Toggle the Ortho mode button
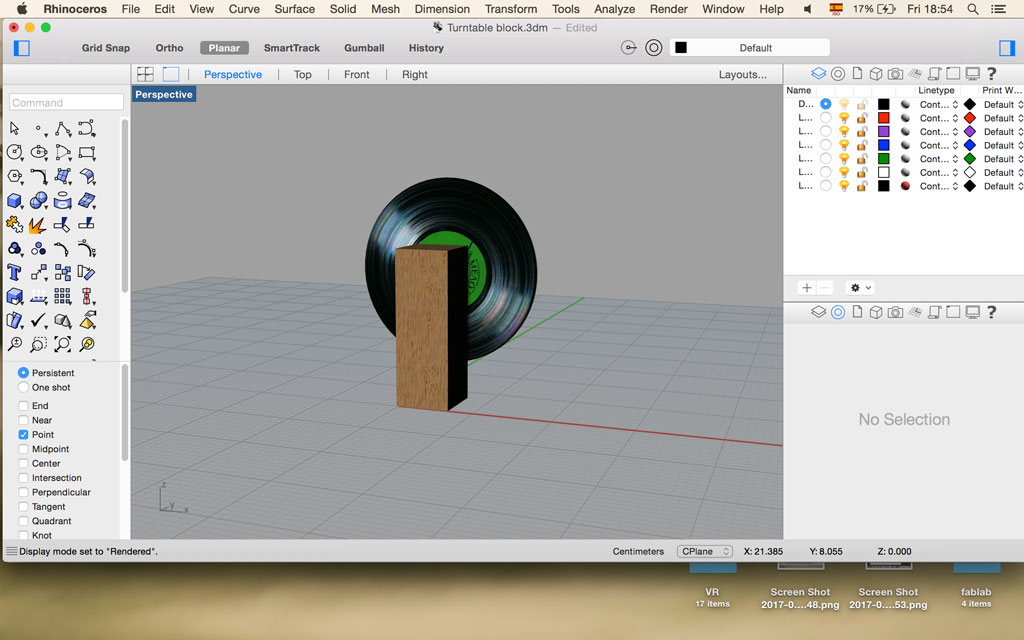The image size is (1024, 640). pos(169,48)
